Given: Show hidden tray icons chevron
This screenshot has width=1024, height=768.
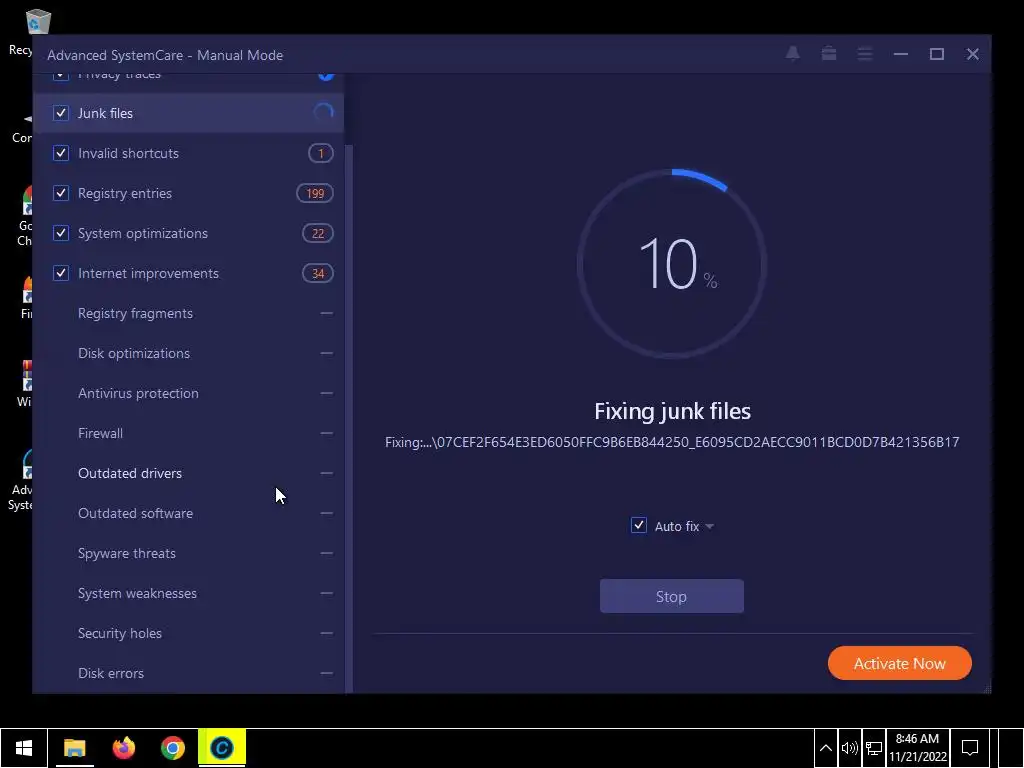Looking at the screenshot, I should coord(825,748).
